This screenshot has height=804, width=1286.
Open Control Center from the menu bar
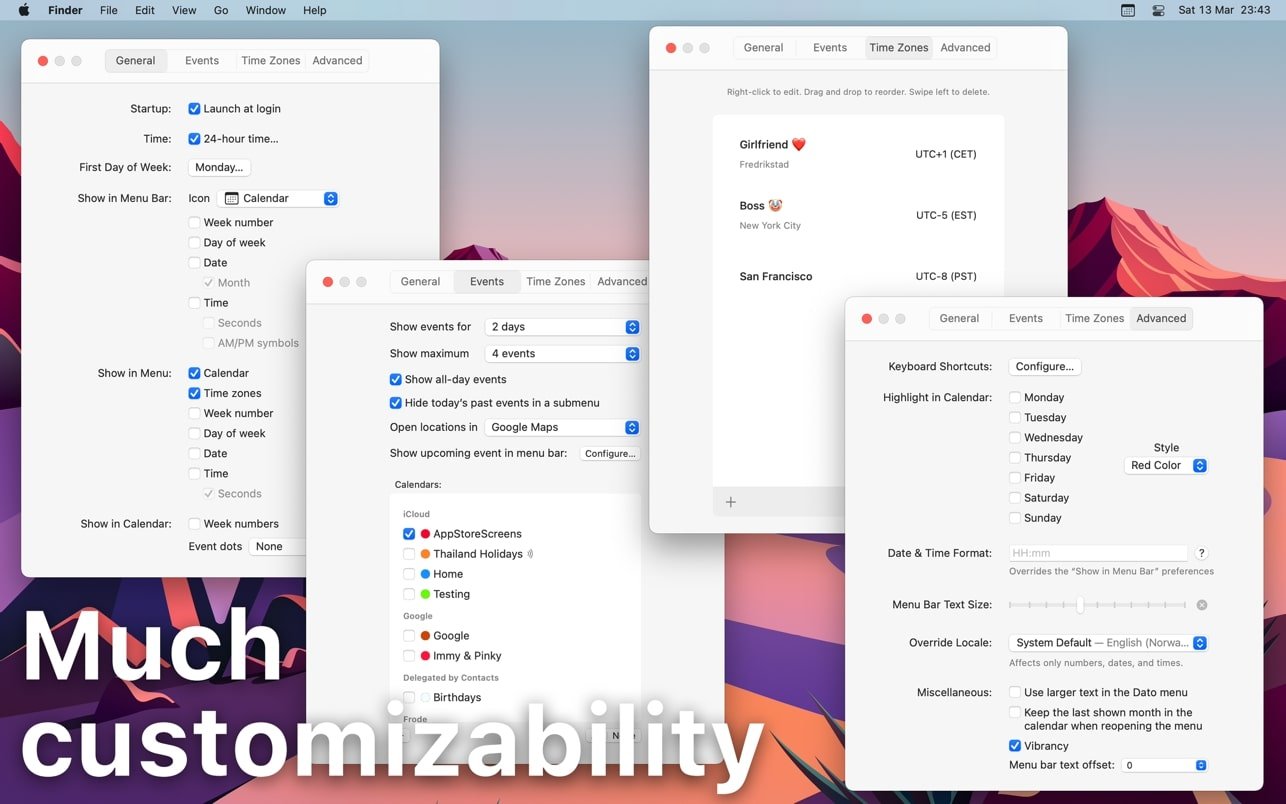click(1158, 10)
